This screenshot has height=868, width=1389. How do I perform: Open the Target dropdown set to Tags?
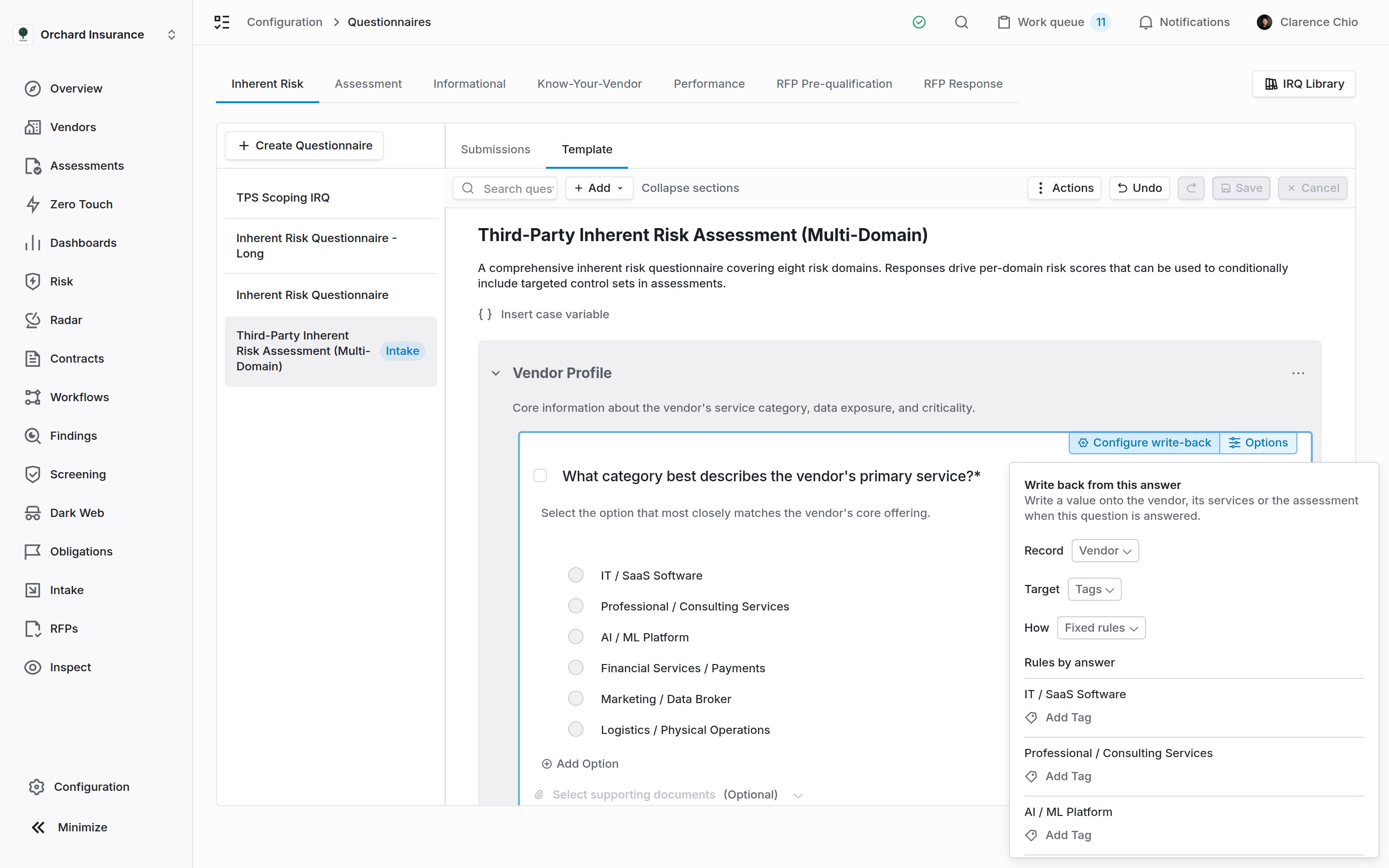coord(1094,590)
